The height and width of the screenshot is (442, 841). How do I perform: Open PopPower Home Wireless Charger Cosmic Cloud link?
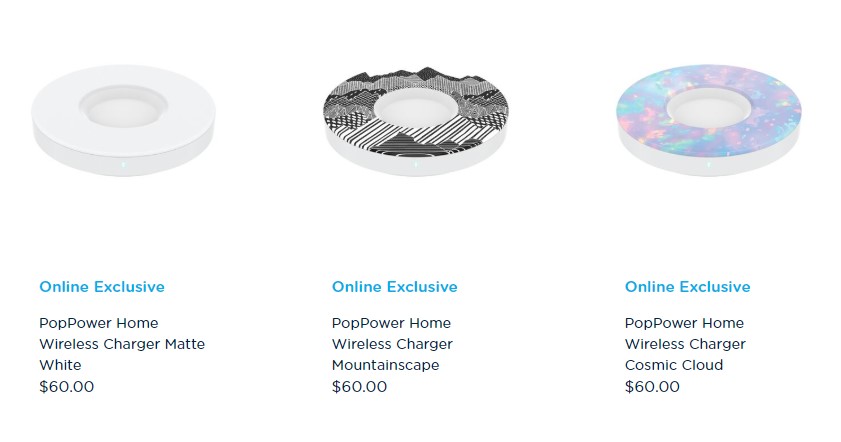tap(685, 344)
